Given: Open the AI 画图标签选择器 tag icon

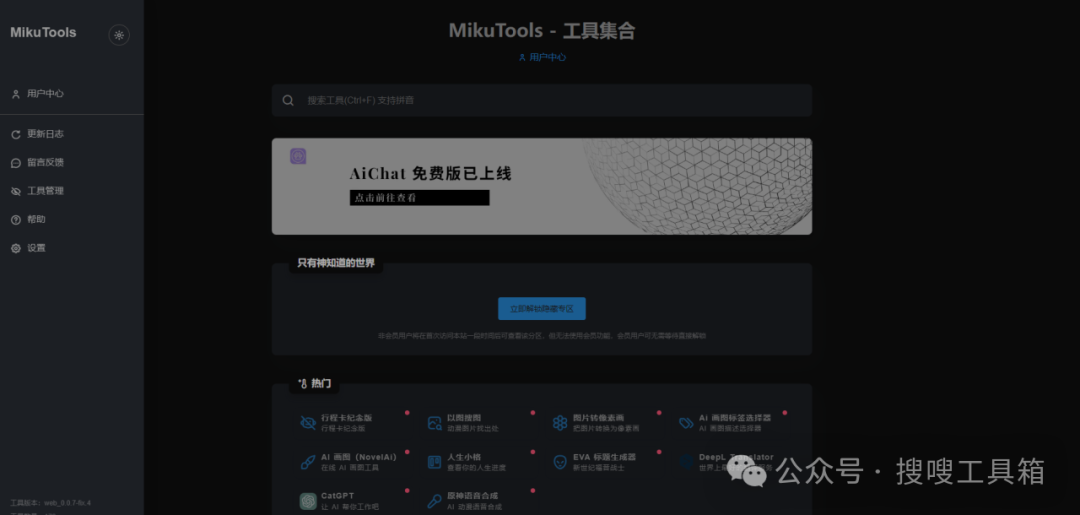Looking at the screenshot, I should pyautogui.click(x=686, y=423).
